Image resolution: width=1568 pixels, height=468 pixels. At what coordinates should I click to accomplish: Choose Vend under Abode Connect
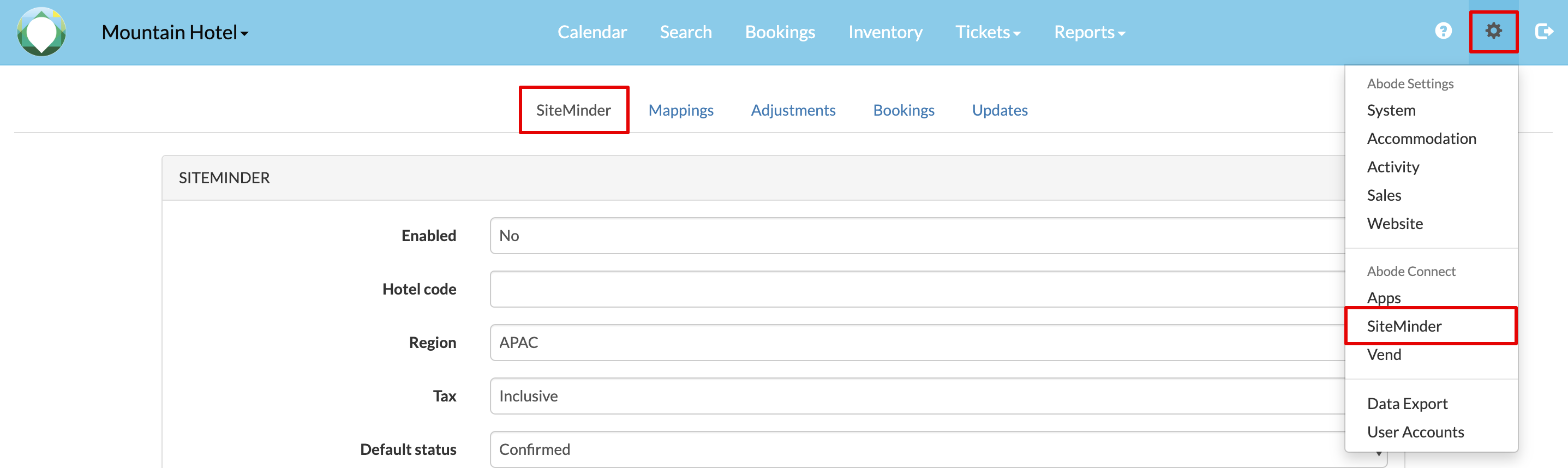1384,354
